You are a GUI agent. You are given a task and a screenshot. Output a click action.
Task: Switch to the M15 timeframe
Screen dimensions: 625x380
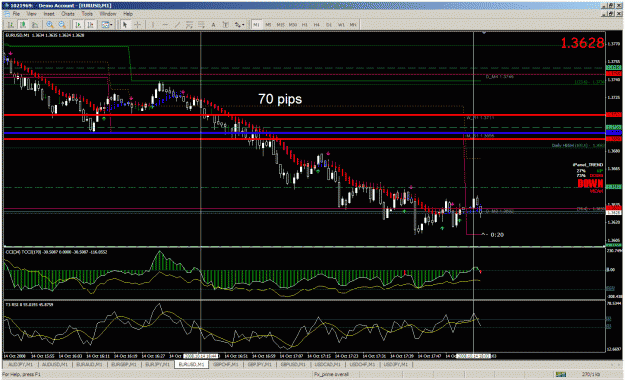281,25
